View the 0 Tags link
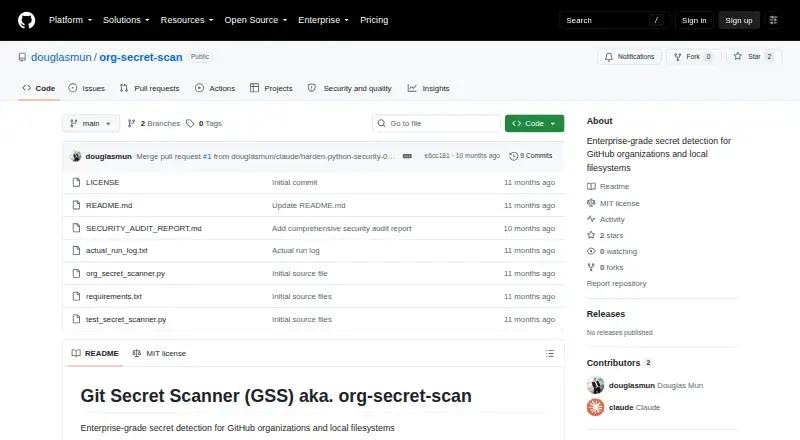 [204, 124]
